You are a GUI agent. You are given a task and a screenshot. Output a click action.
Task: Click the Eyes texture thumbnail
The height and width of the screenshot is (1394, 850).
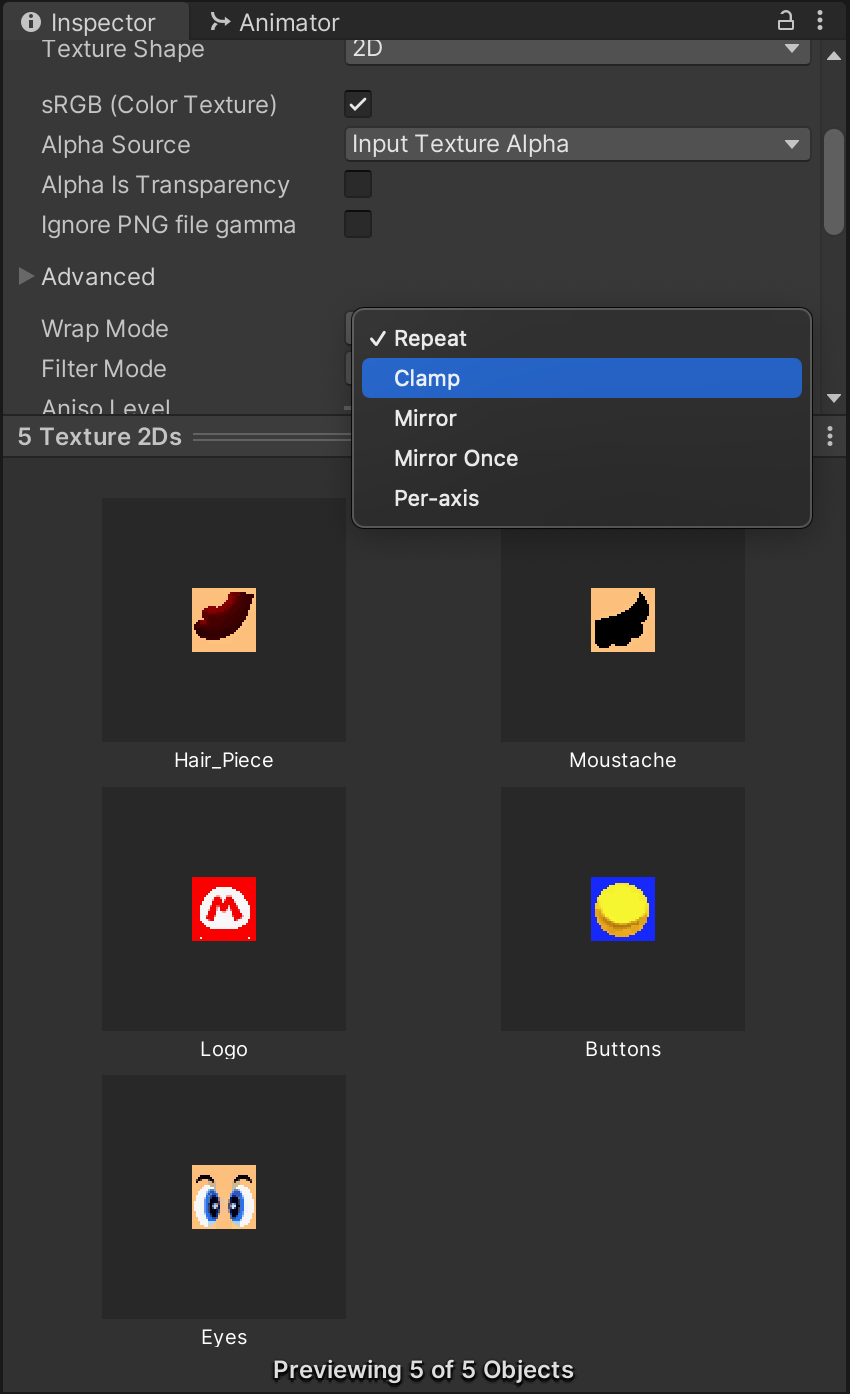pos(224,1197)
